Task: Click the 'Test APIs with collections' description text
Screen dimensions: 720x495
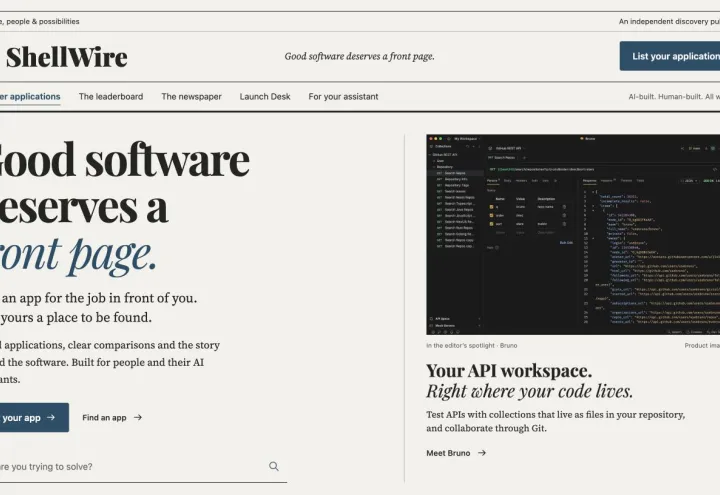Action: pyautogui.click(x=556, y=421)
